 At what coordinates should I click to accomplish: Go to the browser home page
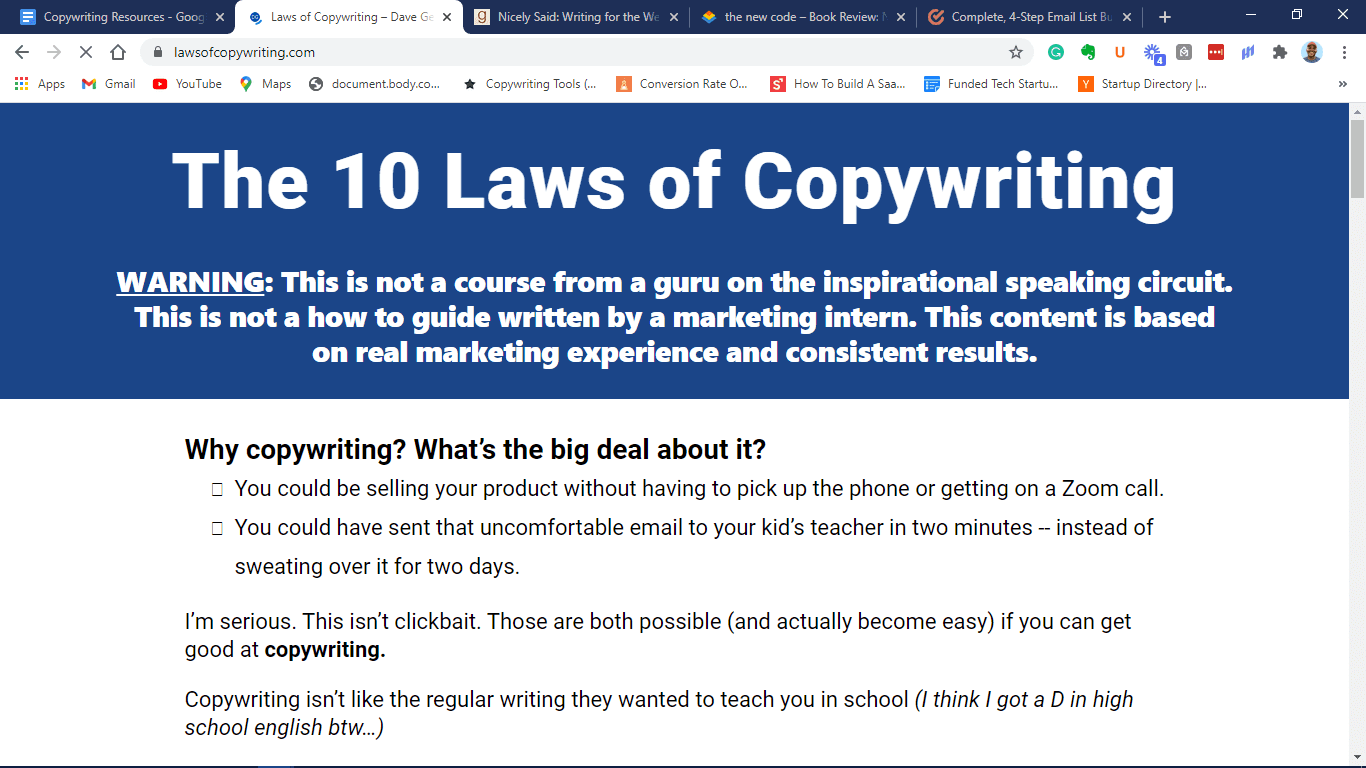pyautogui.click(x=118, y=52)
